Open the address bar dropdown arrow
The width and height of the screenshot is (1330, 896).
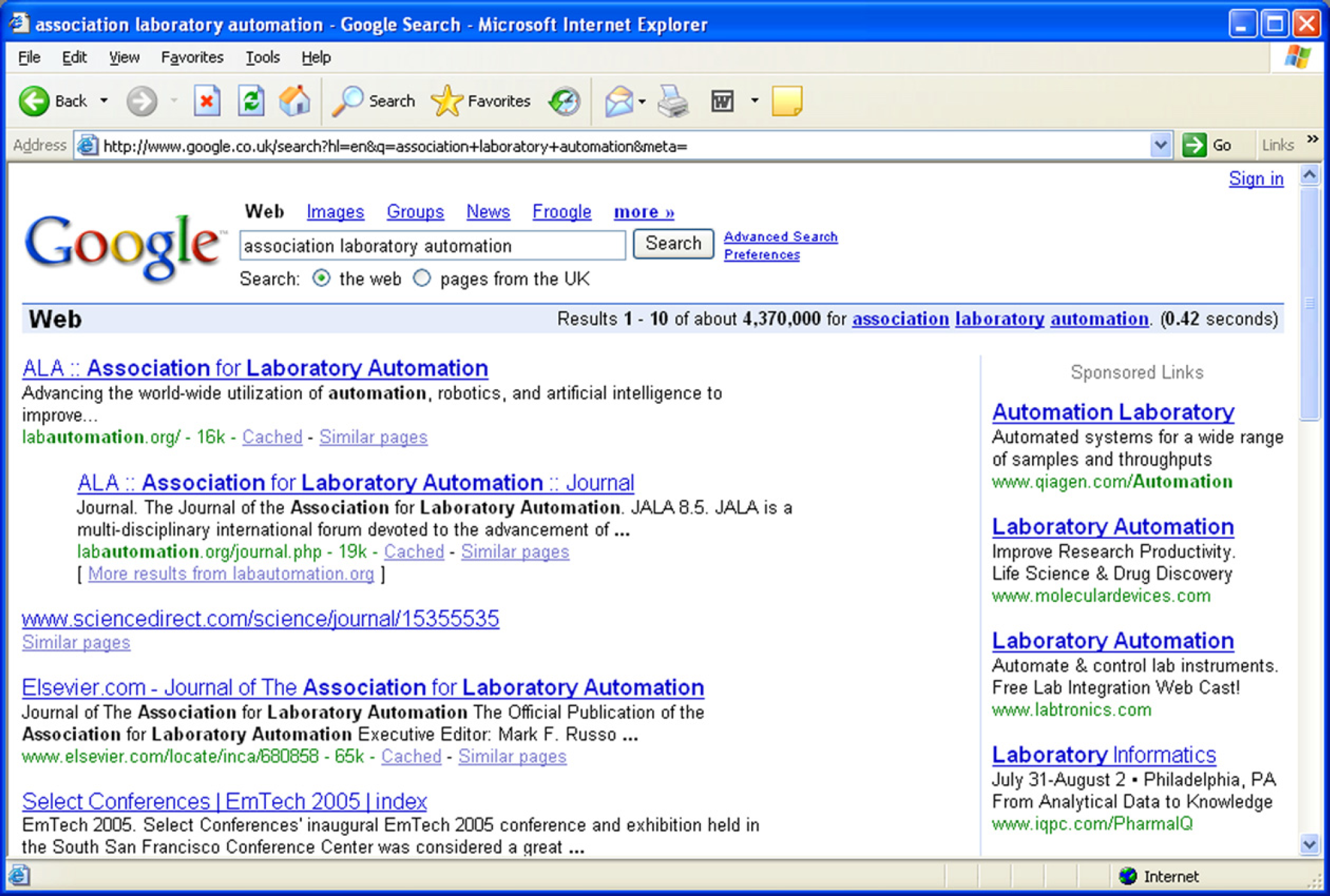tap(1161, 146)
